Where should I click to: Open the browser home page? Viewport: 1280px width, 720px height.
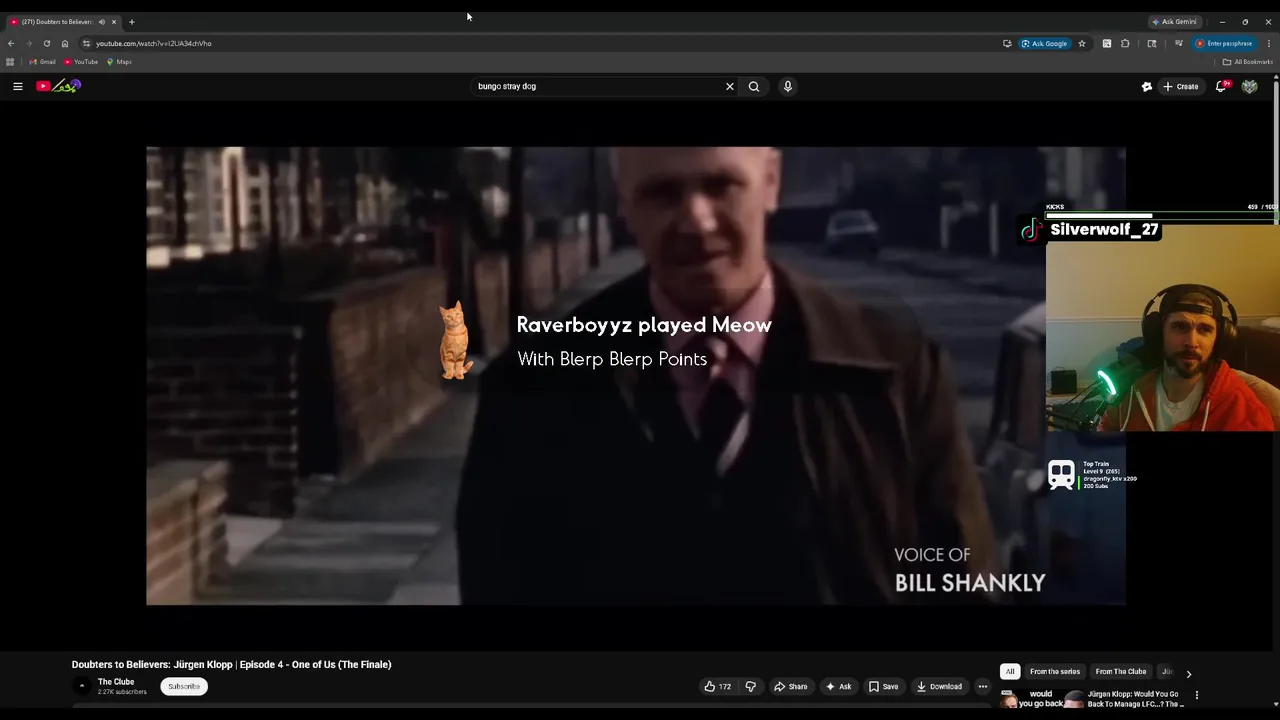point(65,44)
